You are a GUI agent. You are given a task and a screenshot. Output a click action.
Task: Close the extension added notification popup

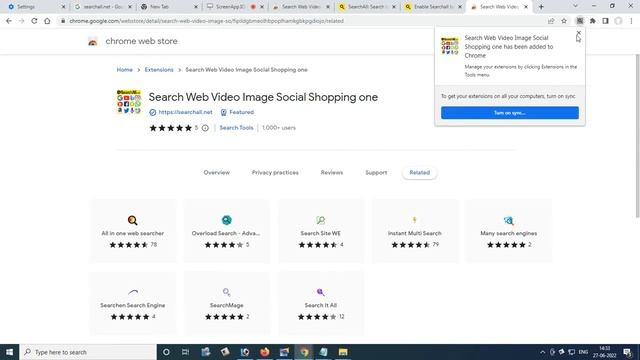(x=578, y=33)
